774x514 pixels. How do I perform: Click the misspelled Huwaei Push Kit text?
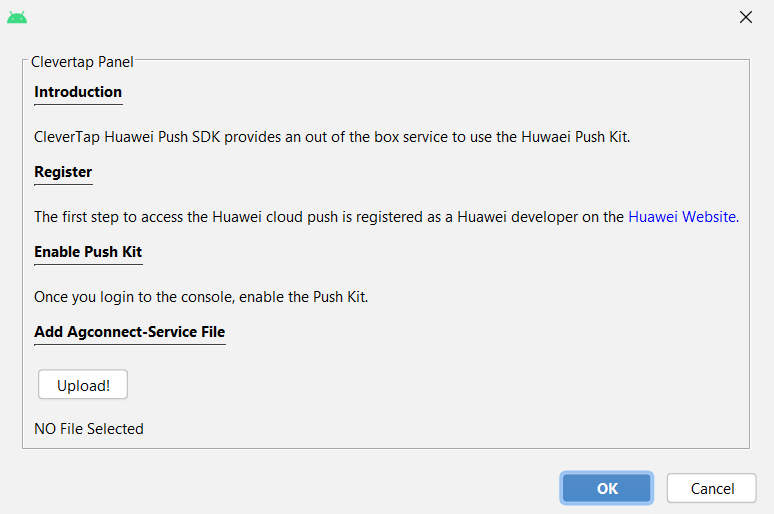576,137
